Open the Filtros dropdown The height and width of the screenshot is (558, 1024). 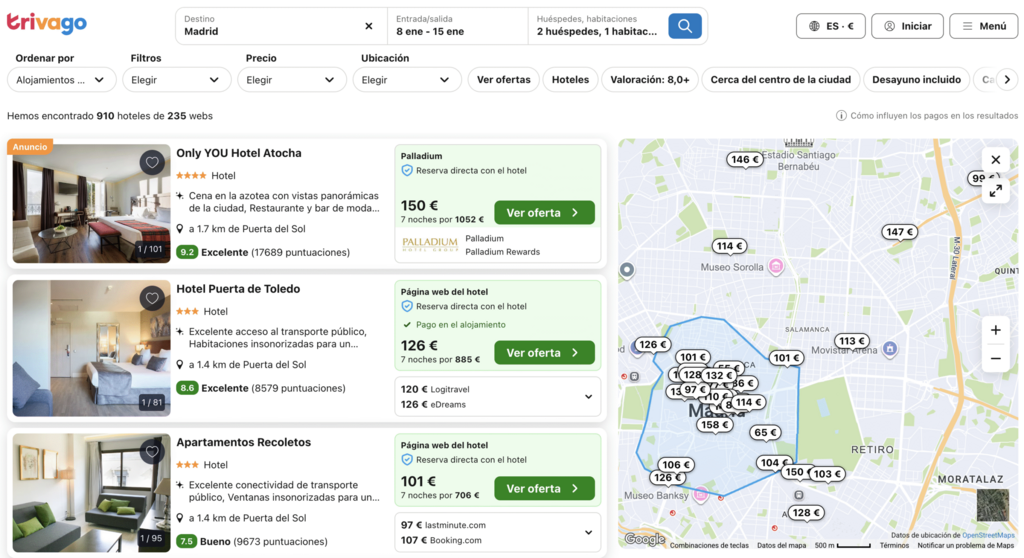176,80
